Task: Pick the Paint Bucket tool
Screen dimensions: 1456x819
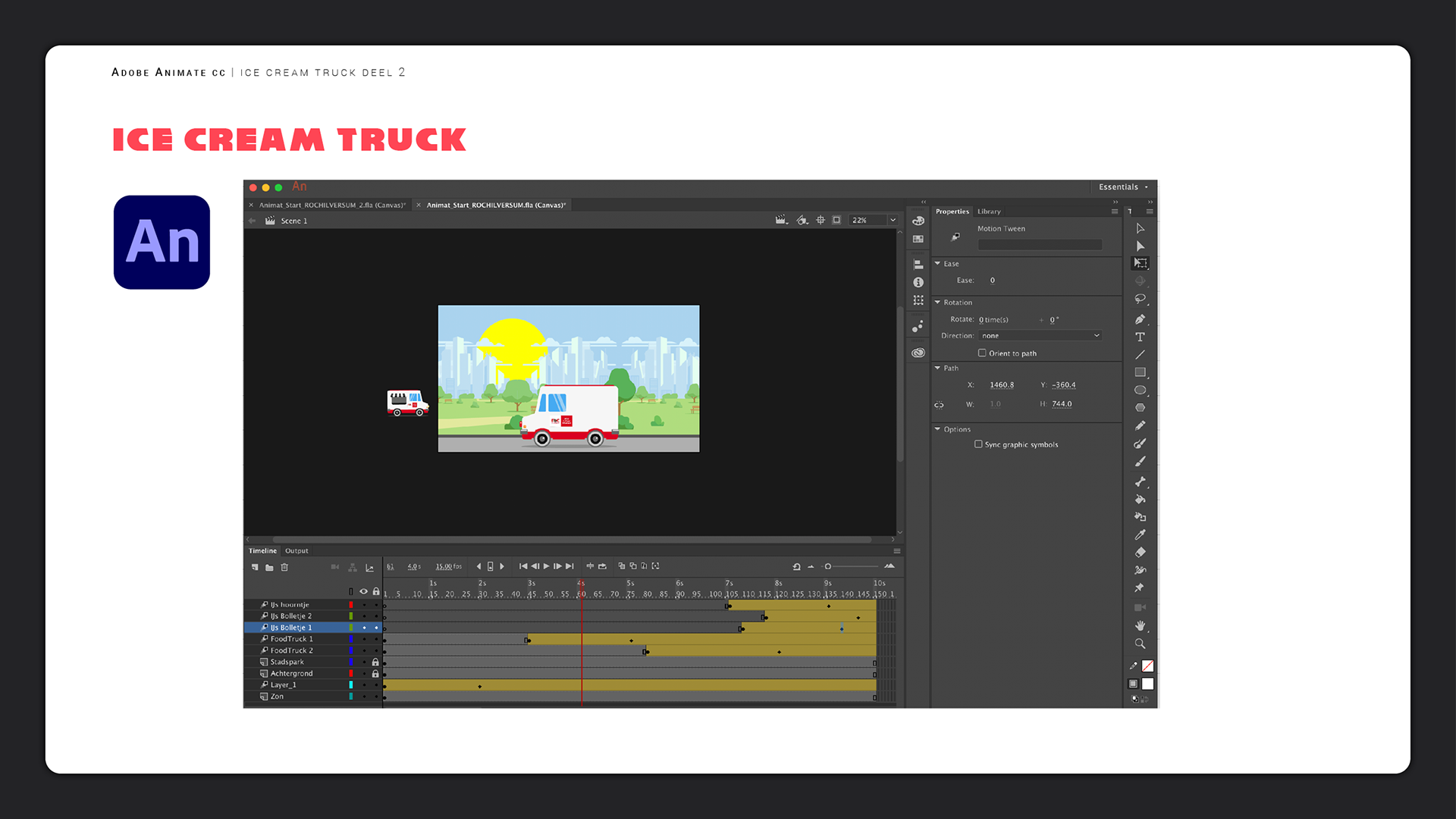Action: pyautogui.click(x=1140, y=499)
